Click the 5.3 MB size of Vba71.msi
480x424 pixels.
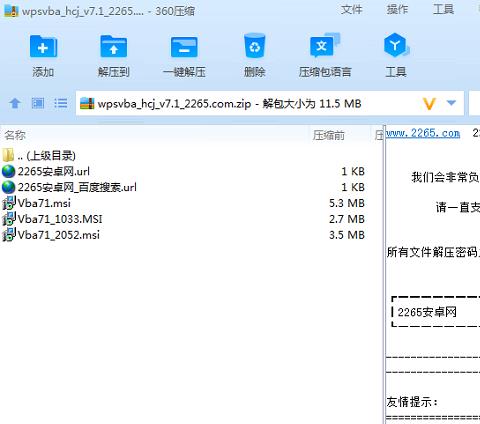347,203
